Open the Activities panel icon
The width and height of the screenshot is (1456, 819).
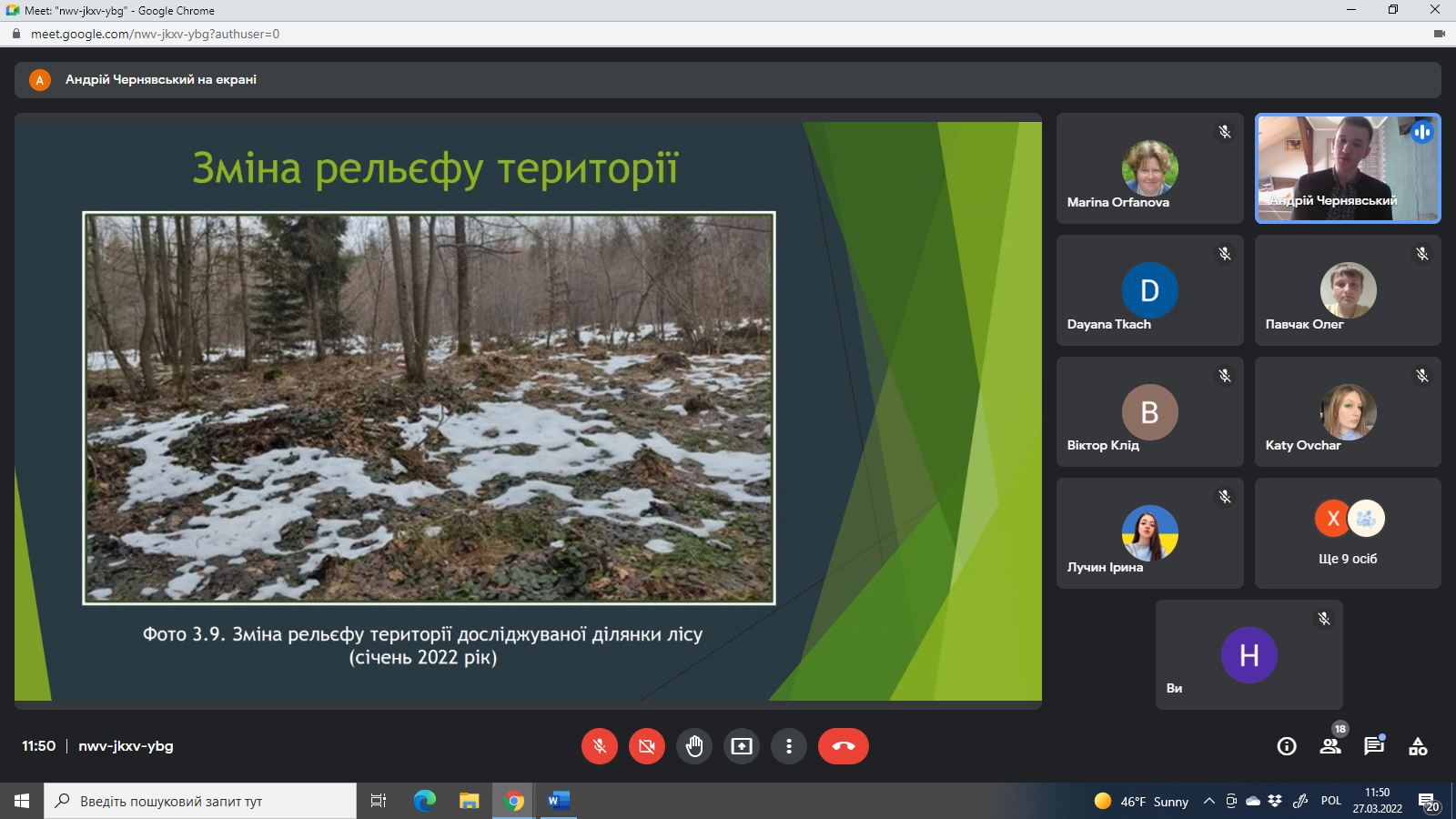(1418, 746)
